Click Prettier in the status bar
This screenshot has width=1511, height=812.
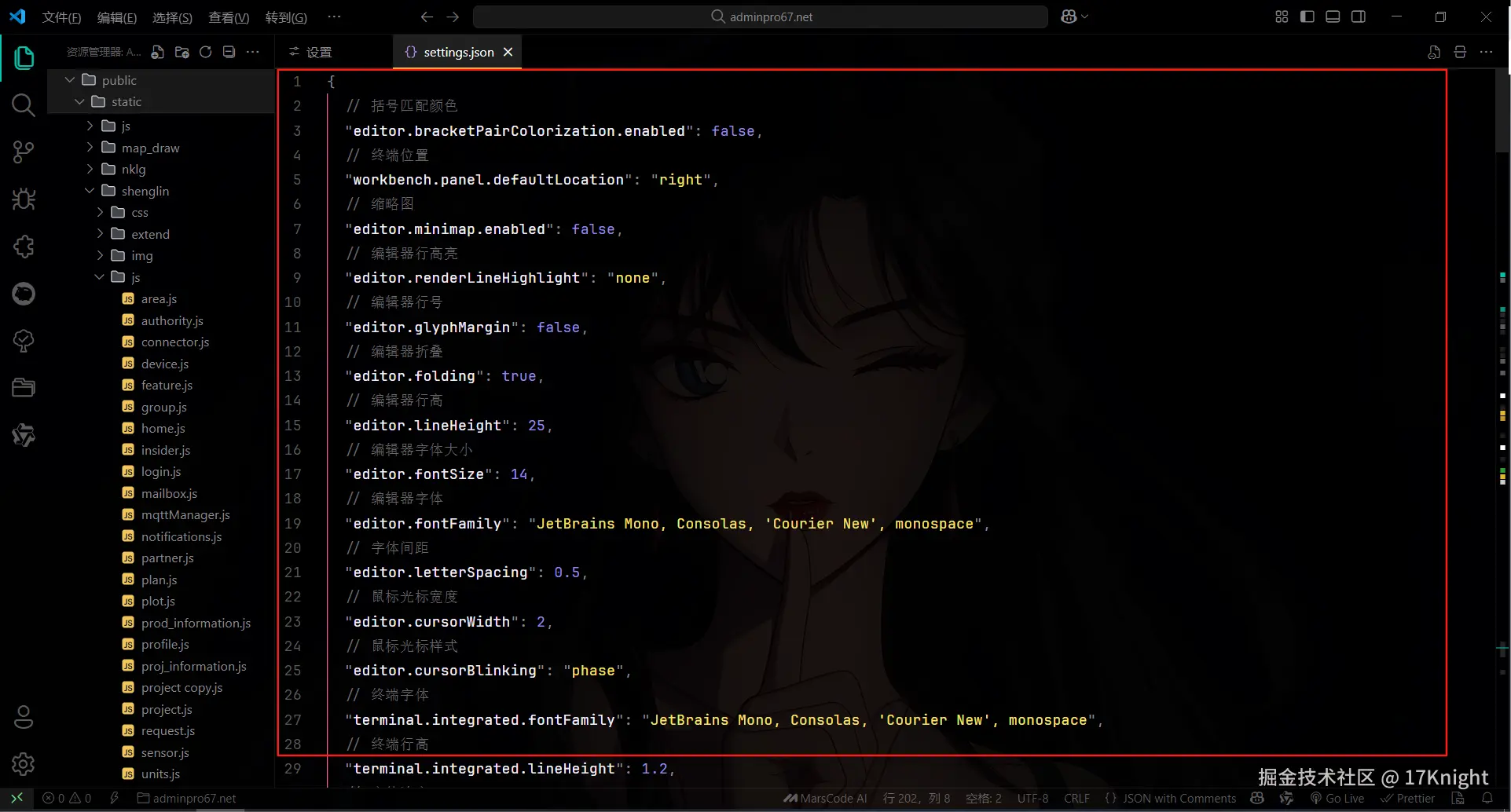click(1409, 798)
